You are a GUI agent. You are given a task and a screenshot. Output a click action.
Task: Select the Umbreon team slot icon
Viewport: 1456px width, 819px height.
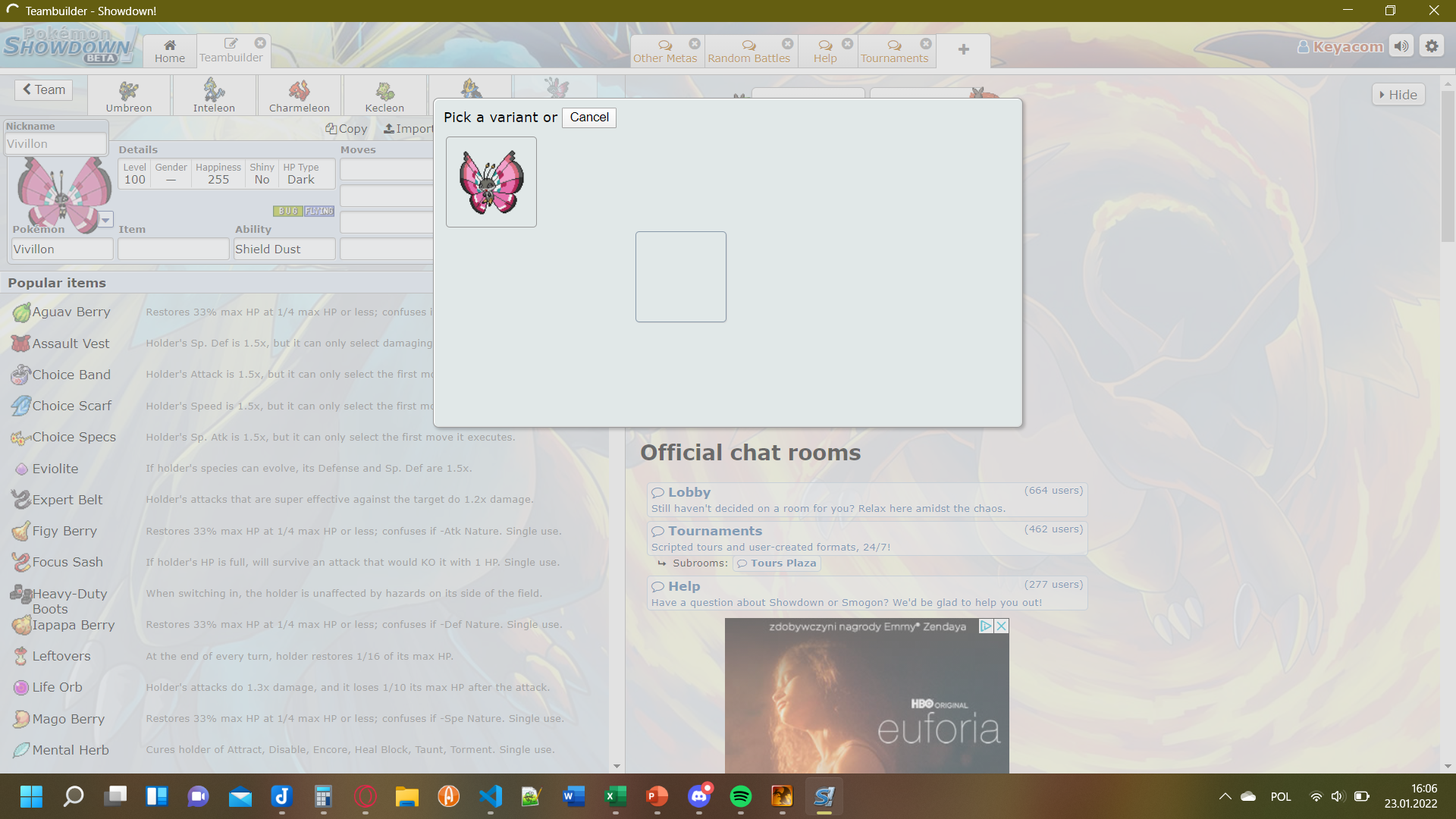(x=129, y=96)
